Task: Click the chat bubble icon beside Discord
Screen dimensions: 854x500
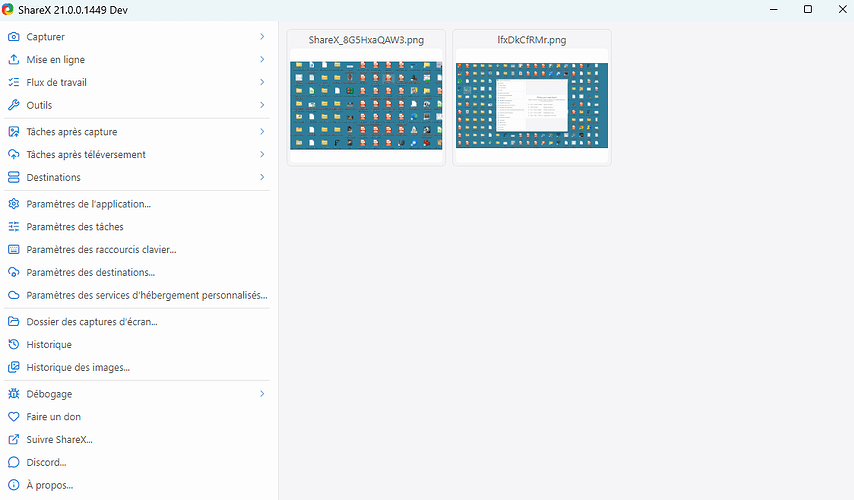Action: 14,463
